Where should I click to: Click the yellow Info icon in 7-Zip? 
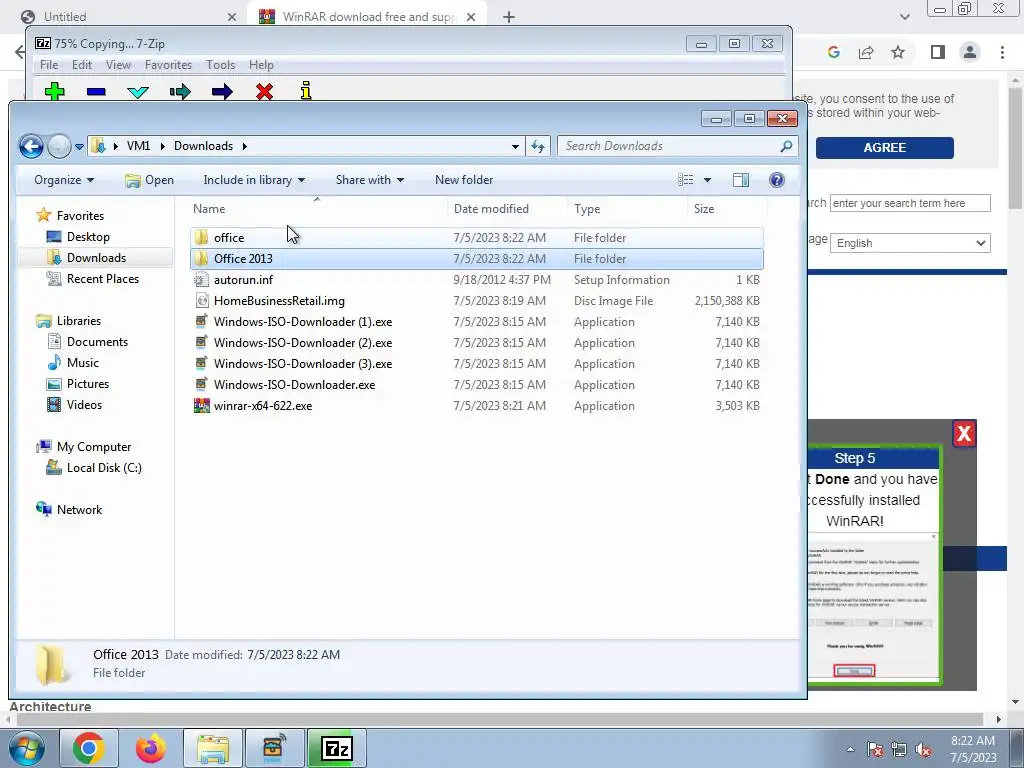[306, 91]
